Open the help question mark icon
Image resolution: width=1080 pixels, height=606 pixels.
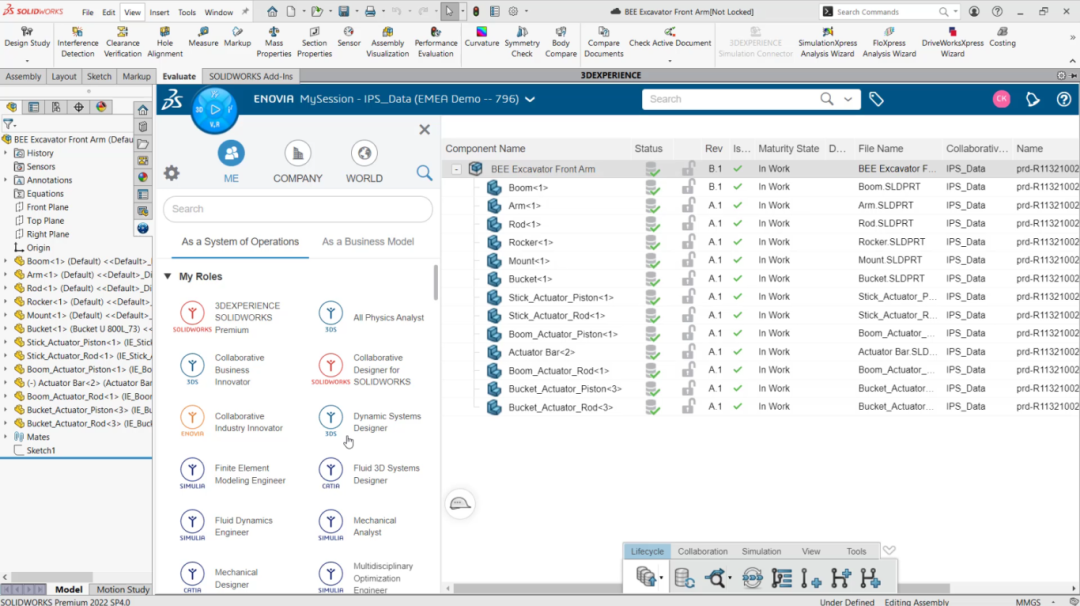pos(1063,99)
